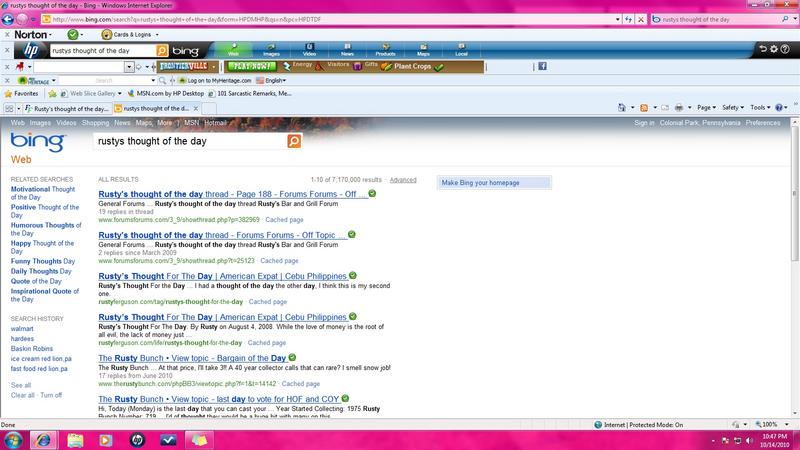Viewport: 800px width, 450px height.
Task: Open Windows Explorer folder on the taskbar
Action: click(x=75, y=440)
